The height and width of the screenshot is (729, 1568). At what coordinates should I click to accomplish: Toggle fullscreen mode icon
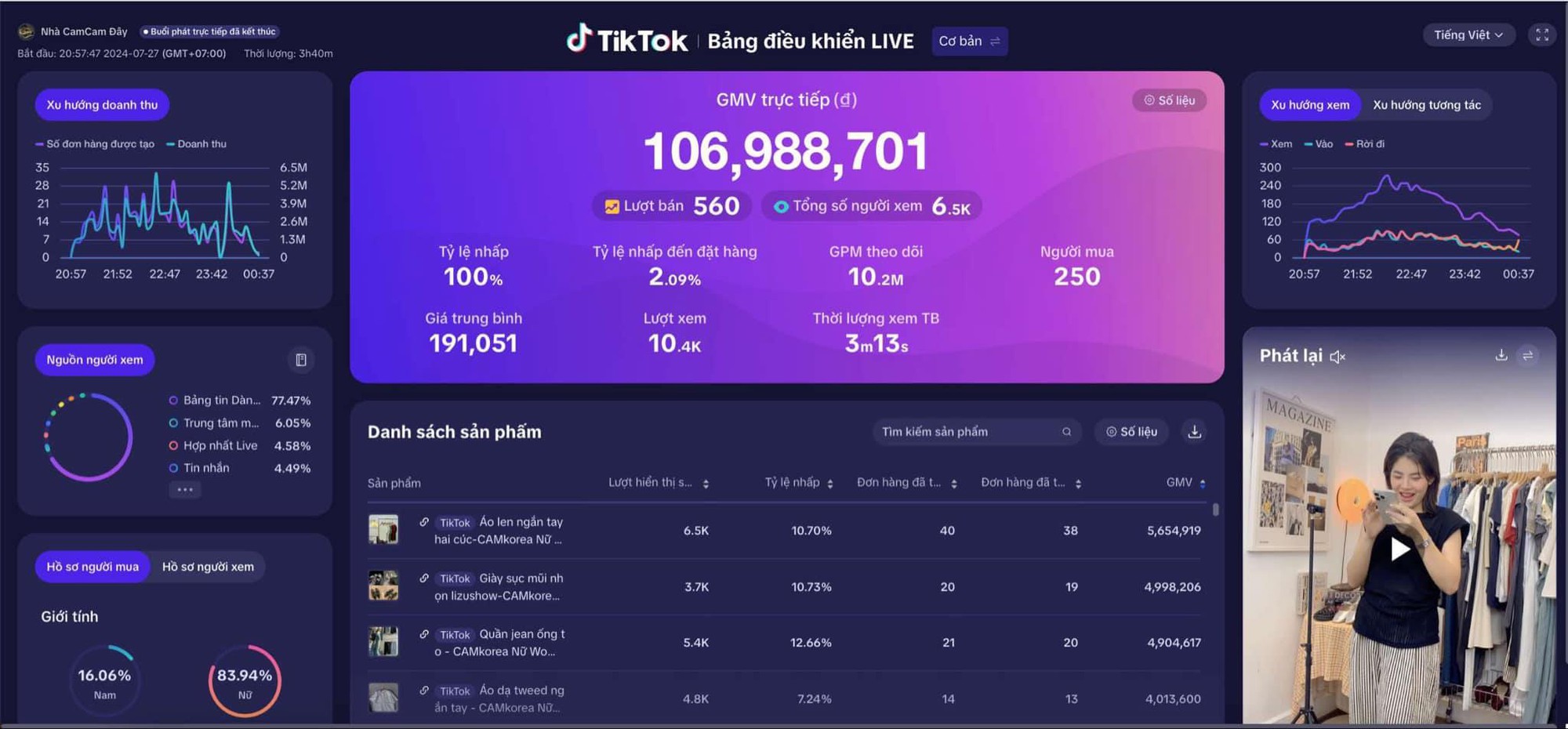[1542, 35]
